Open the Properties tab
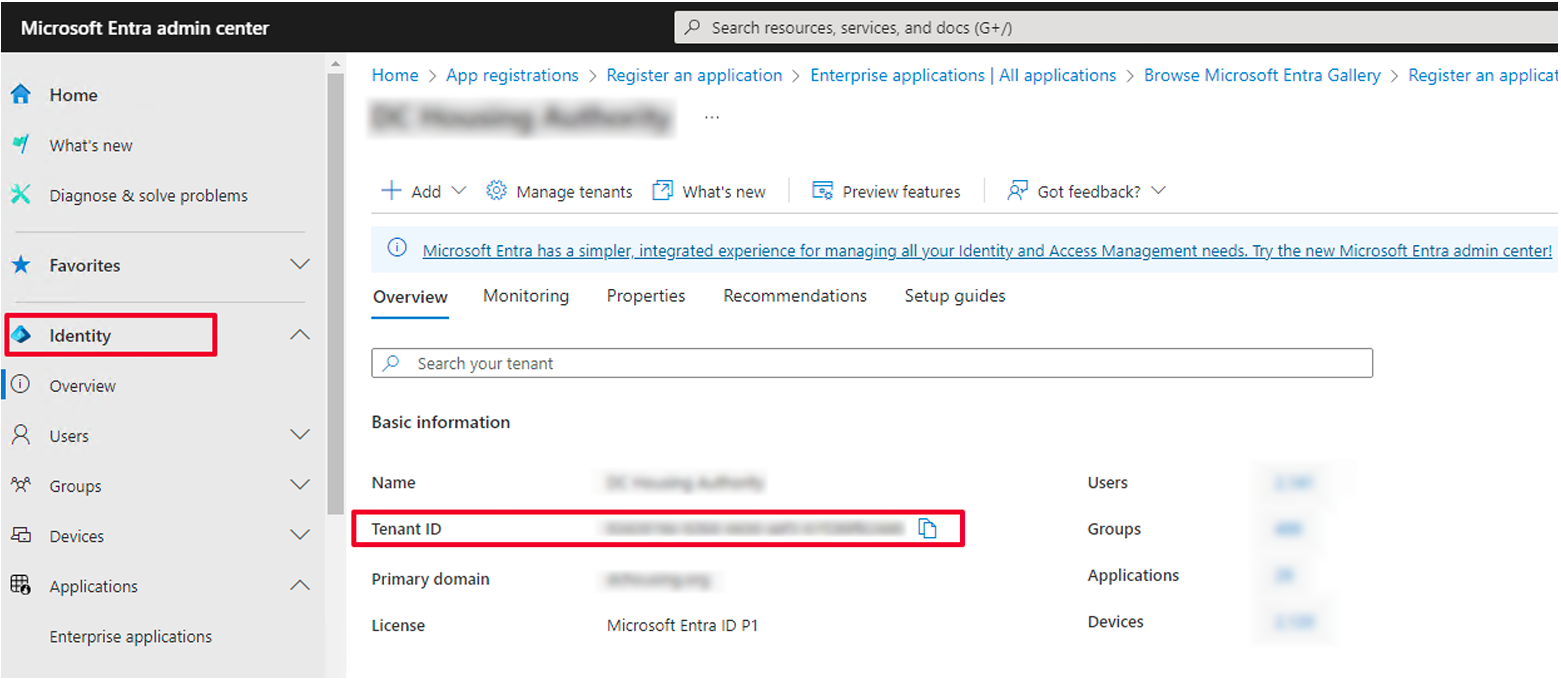 click(x=645, y=296)
